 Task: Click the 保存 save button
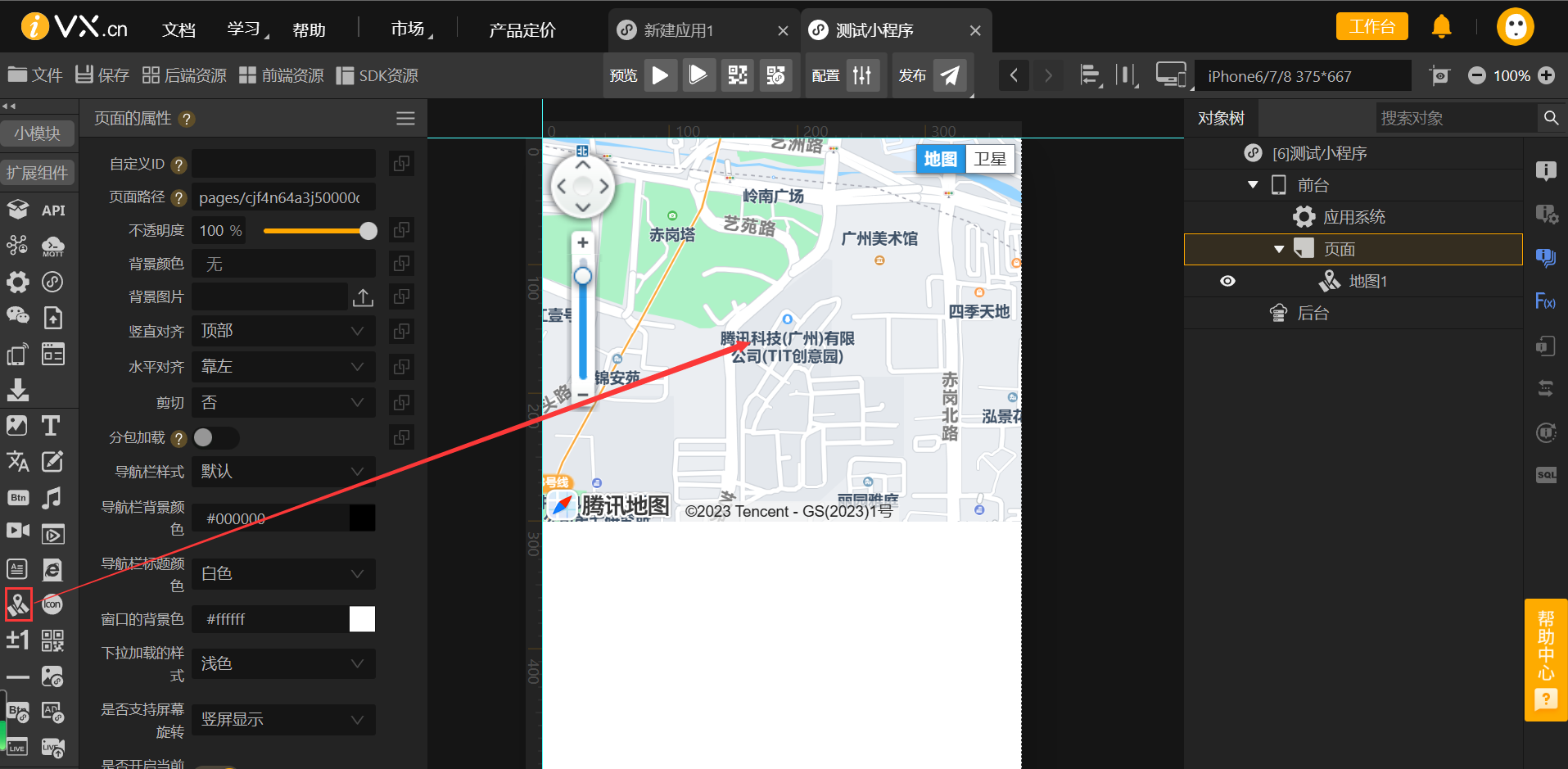click(x=102, y=75)
